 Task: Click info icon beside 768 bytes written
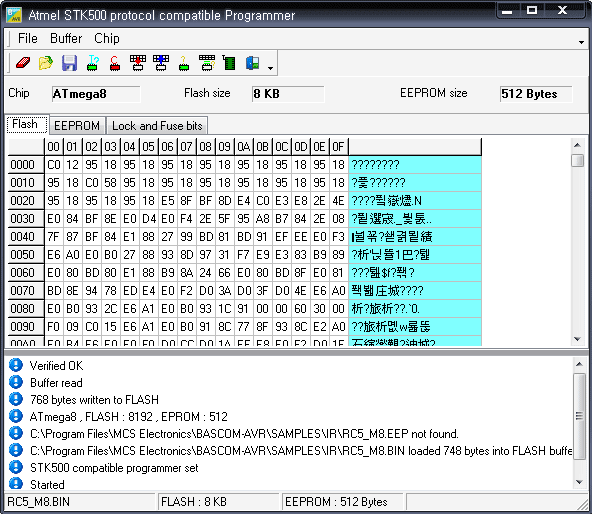[16, 399]
